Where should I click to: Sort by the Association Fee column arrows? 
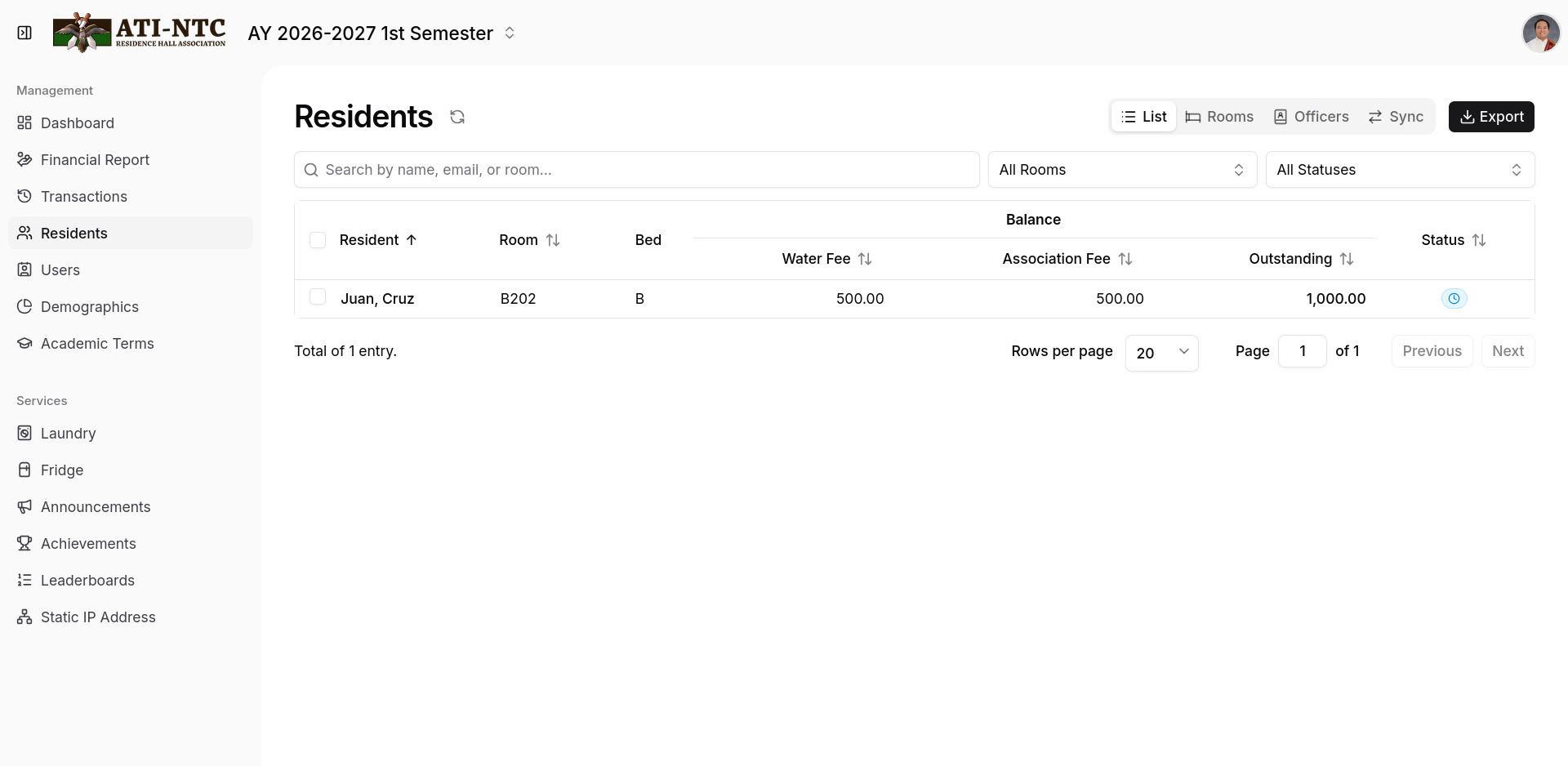click(1125, 259)
